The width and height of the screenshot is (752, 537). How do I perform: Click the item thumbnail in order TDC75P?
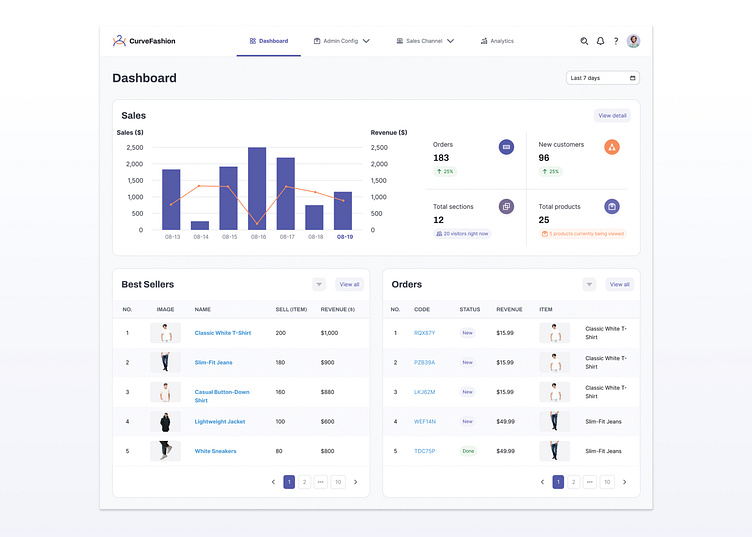coord(554,451)
